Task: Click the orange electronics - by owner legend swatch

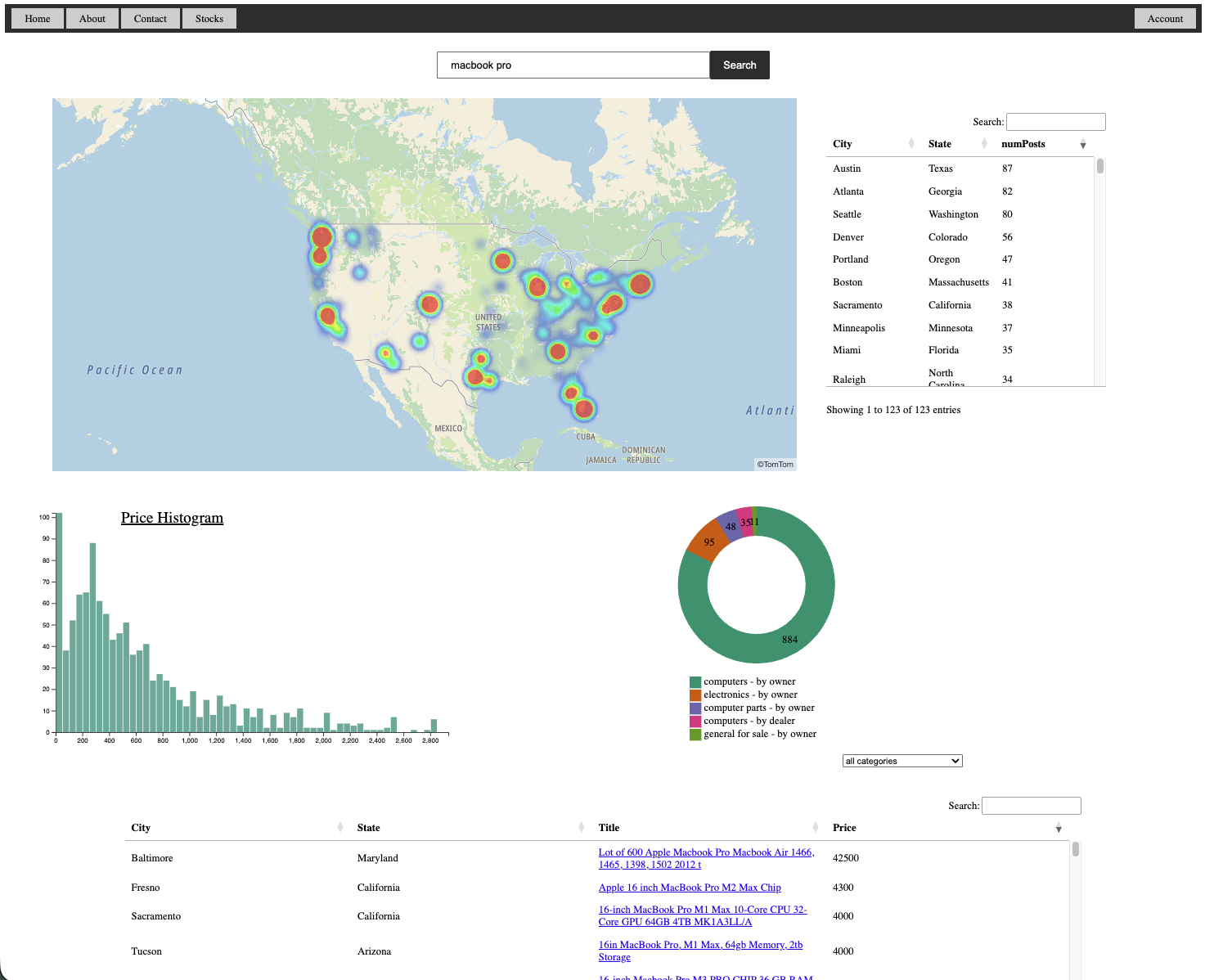Action: click(695, 695)
